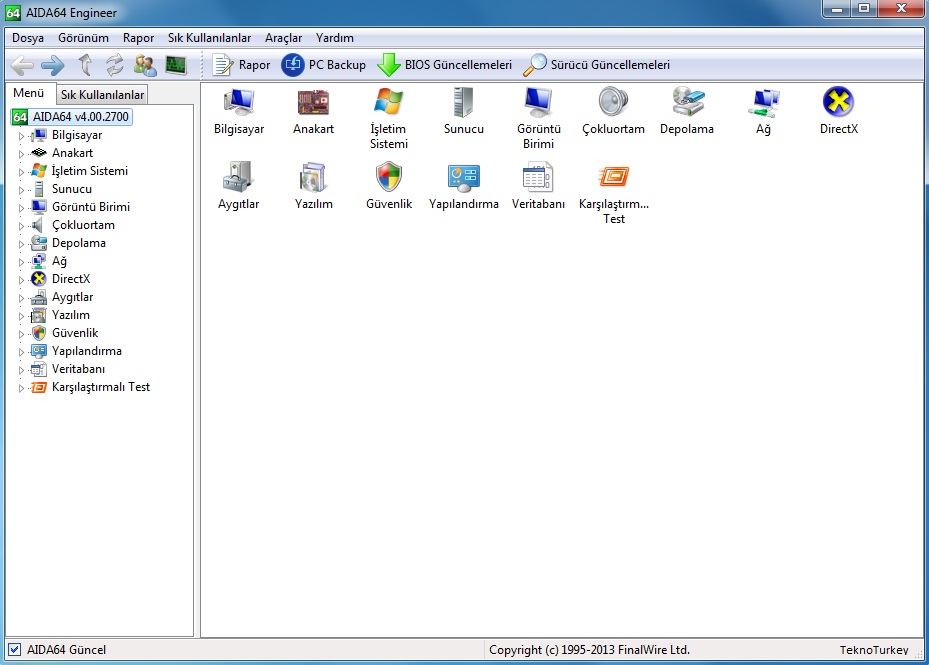Open the Araçlar menu

coord(283,38)
